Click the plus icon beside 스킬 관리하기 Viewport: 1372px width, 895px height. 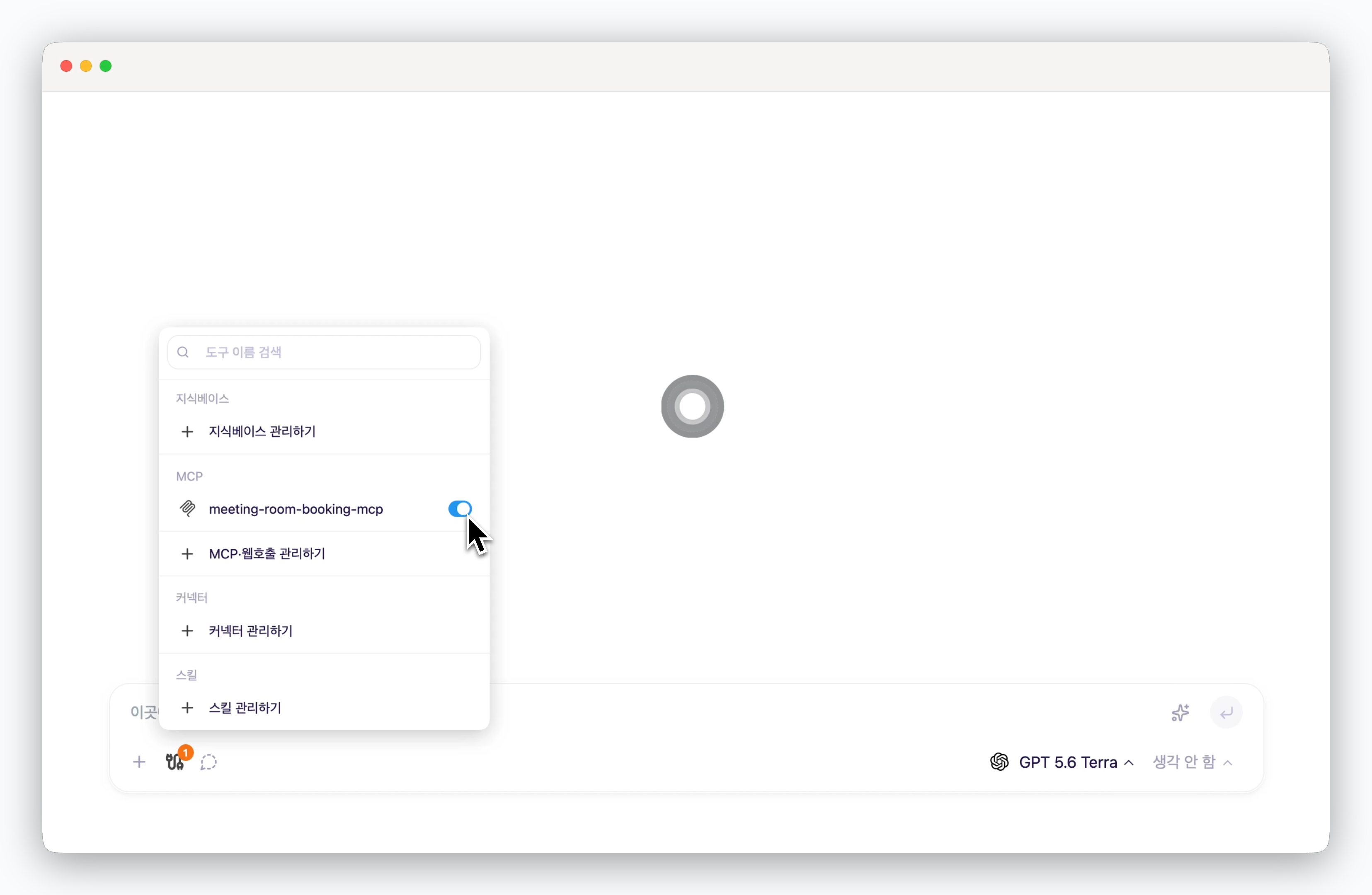point(187,708)
